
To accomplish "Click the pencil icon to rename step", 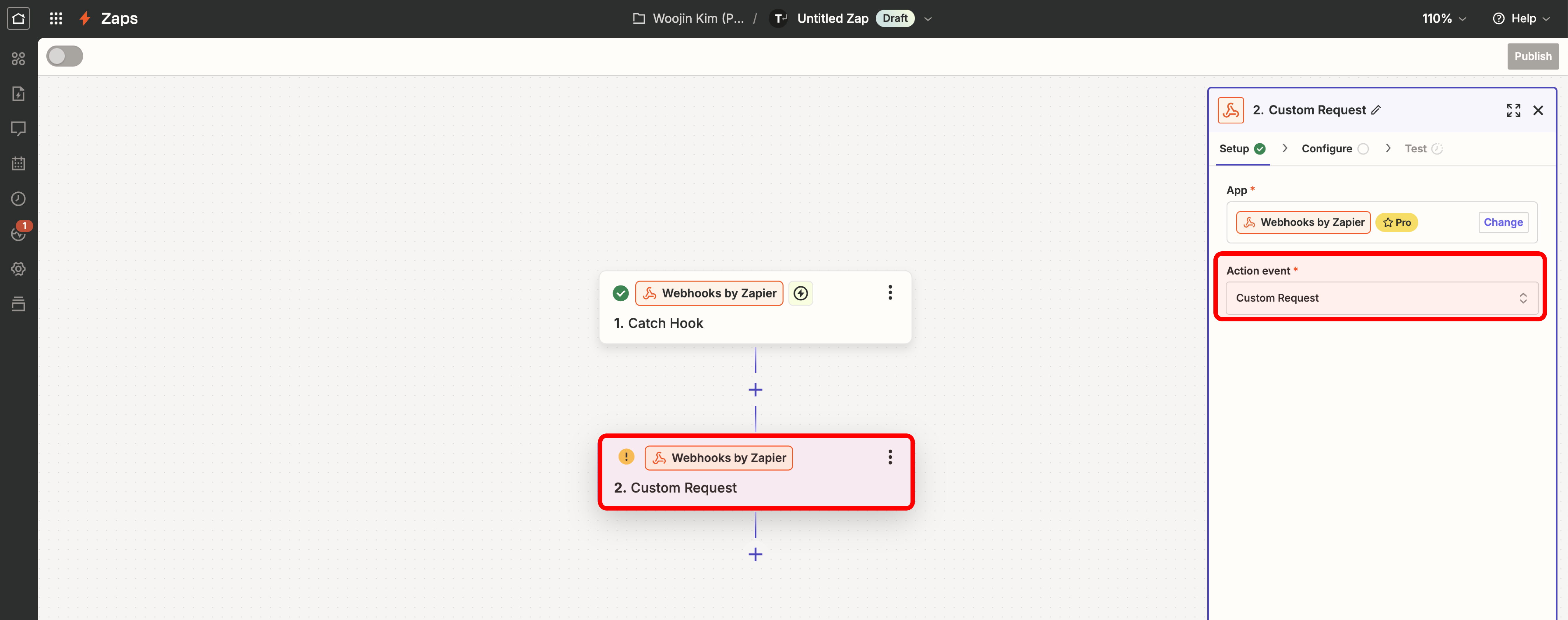I will click(x=1376, y=110).
